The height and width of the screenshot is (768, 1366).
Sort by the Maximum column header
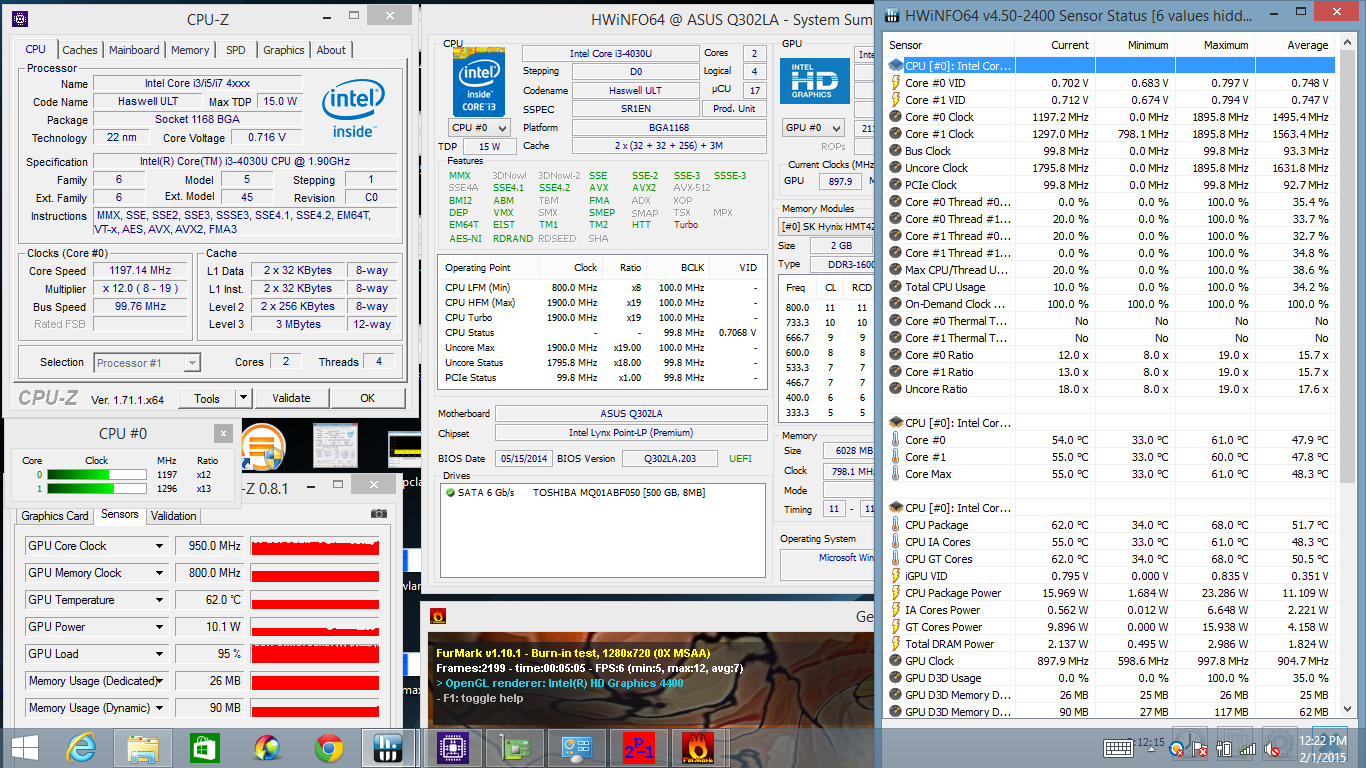[x=1214, y=45]
